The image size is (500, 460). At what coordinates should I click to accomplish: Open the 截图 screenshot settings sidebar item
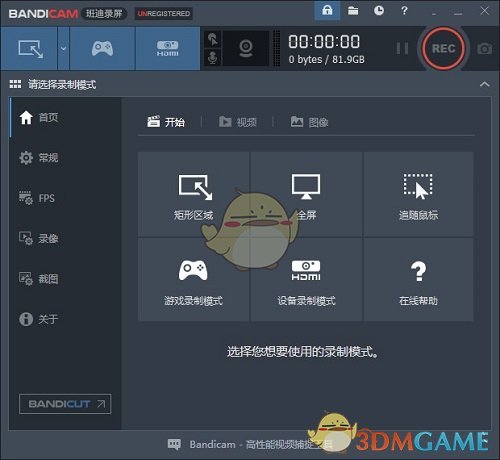pyautogui.click(x=66, y=279)
